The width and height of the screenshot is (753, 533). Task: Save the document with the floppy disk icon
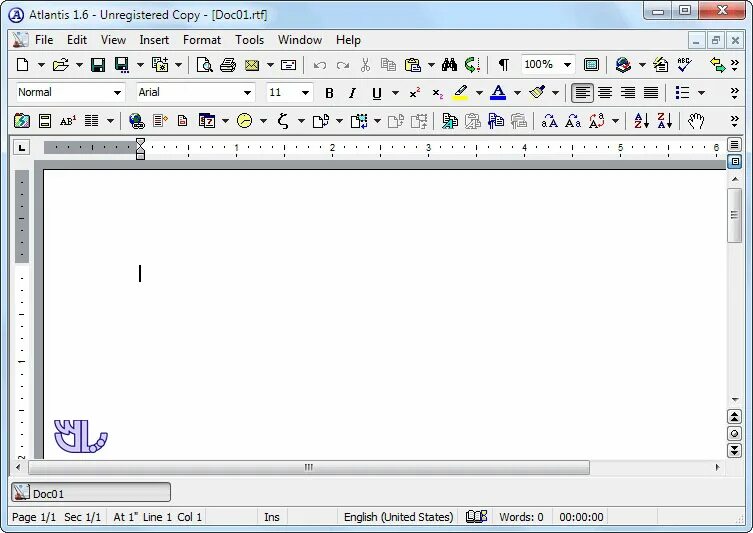(x=98, y=64)
